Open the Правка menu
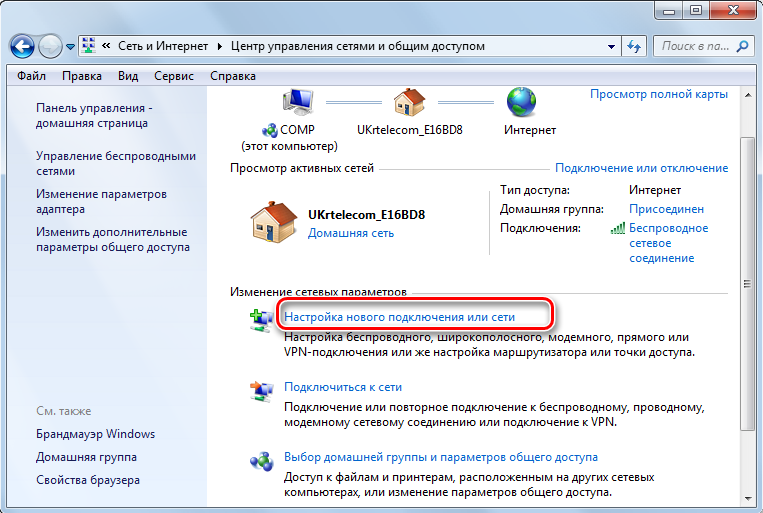The image size is (763, 513). 82,76
